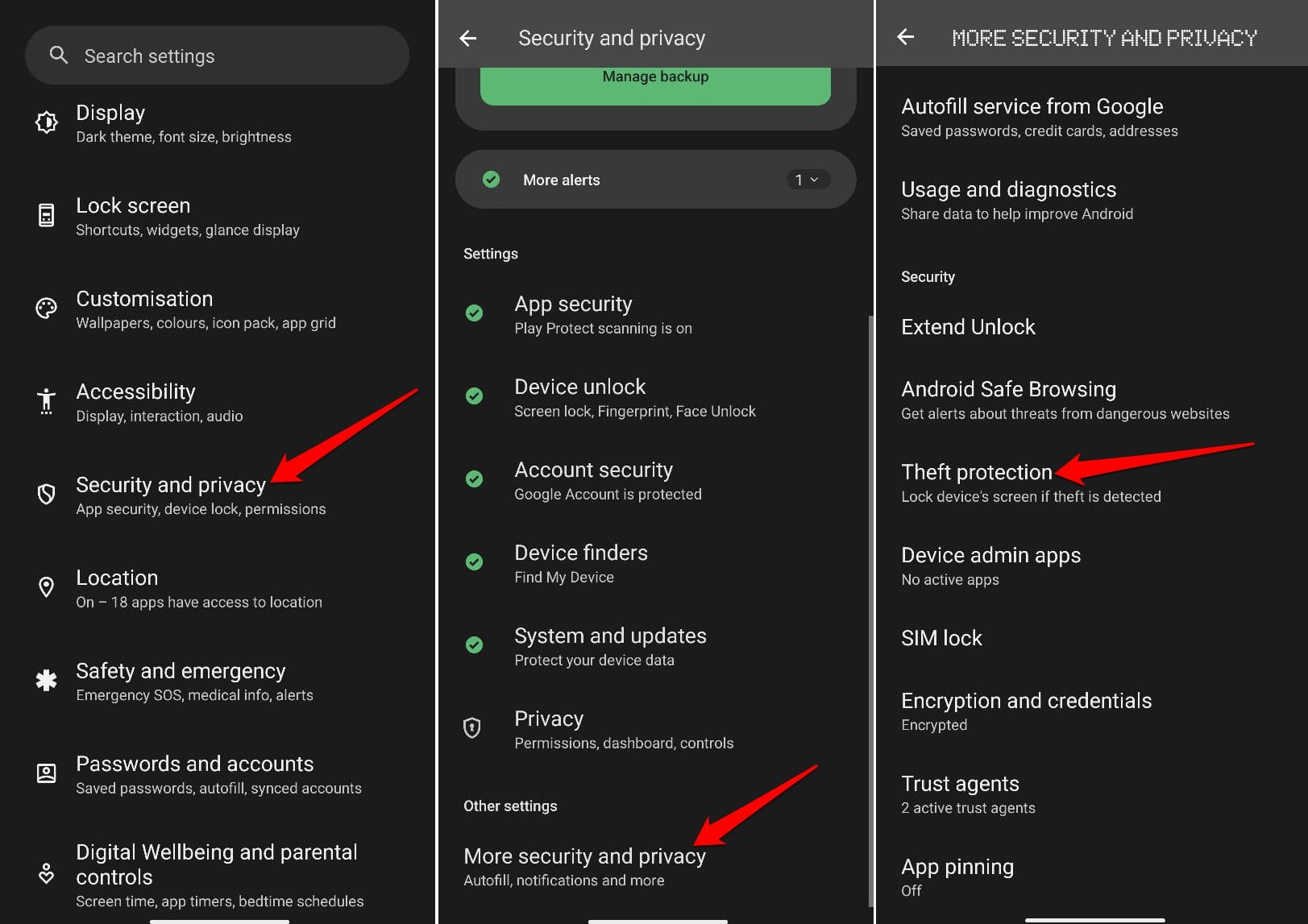Tap the Location pin icon
The image size is (1308, 924).
(47, 587)
